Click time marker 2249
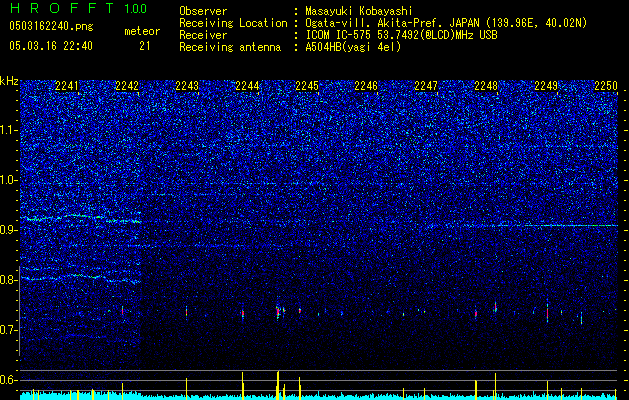Viewport: 629px width, 400px height. tap(546, 86)
